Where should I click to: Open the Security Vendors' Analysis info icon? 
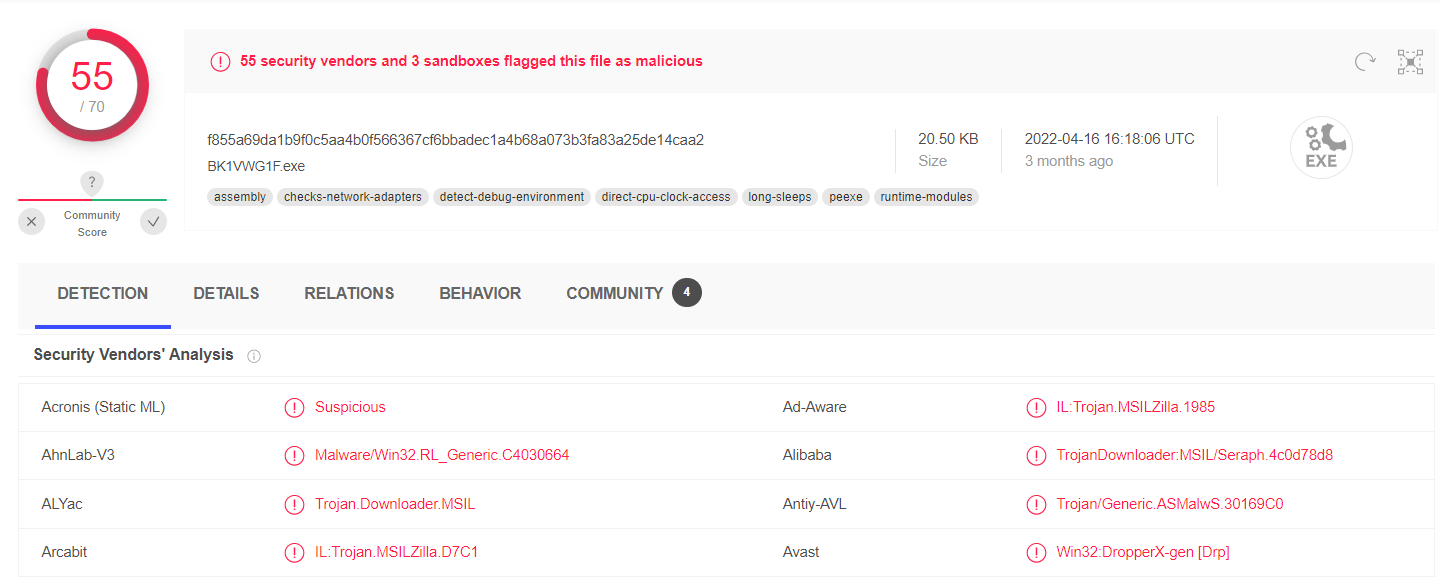254,355
